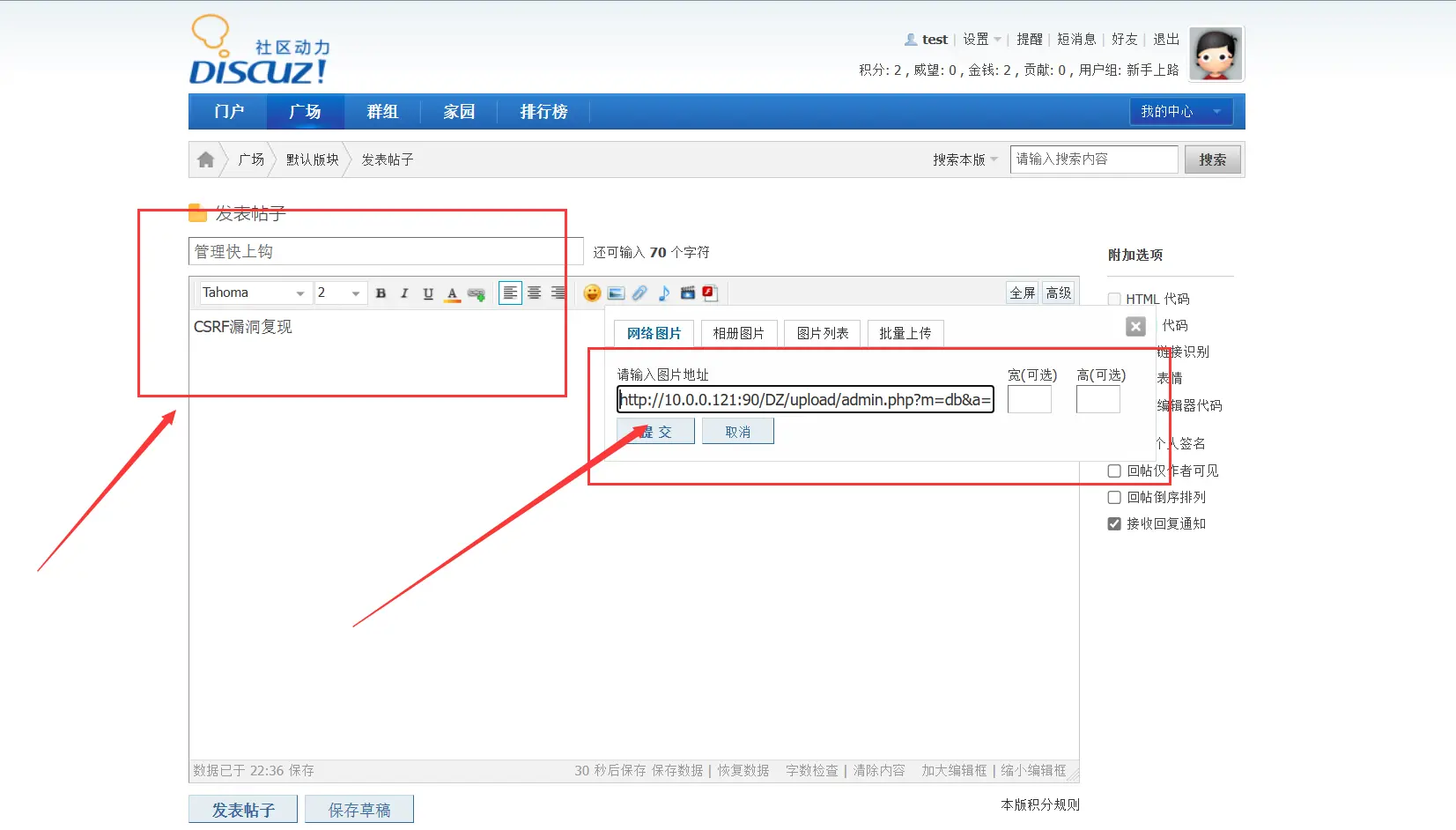The height and width of the screenshot is (830, 1456).
Task: Align text right
Action: [x=558, y=293]
